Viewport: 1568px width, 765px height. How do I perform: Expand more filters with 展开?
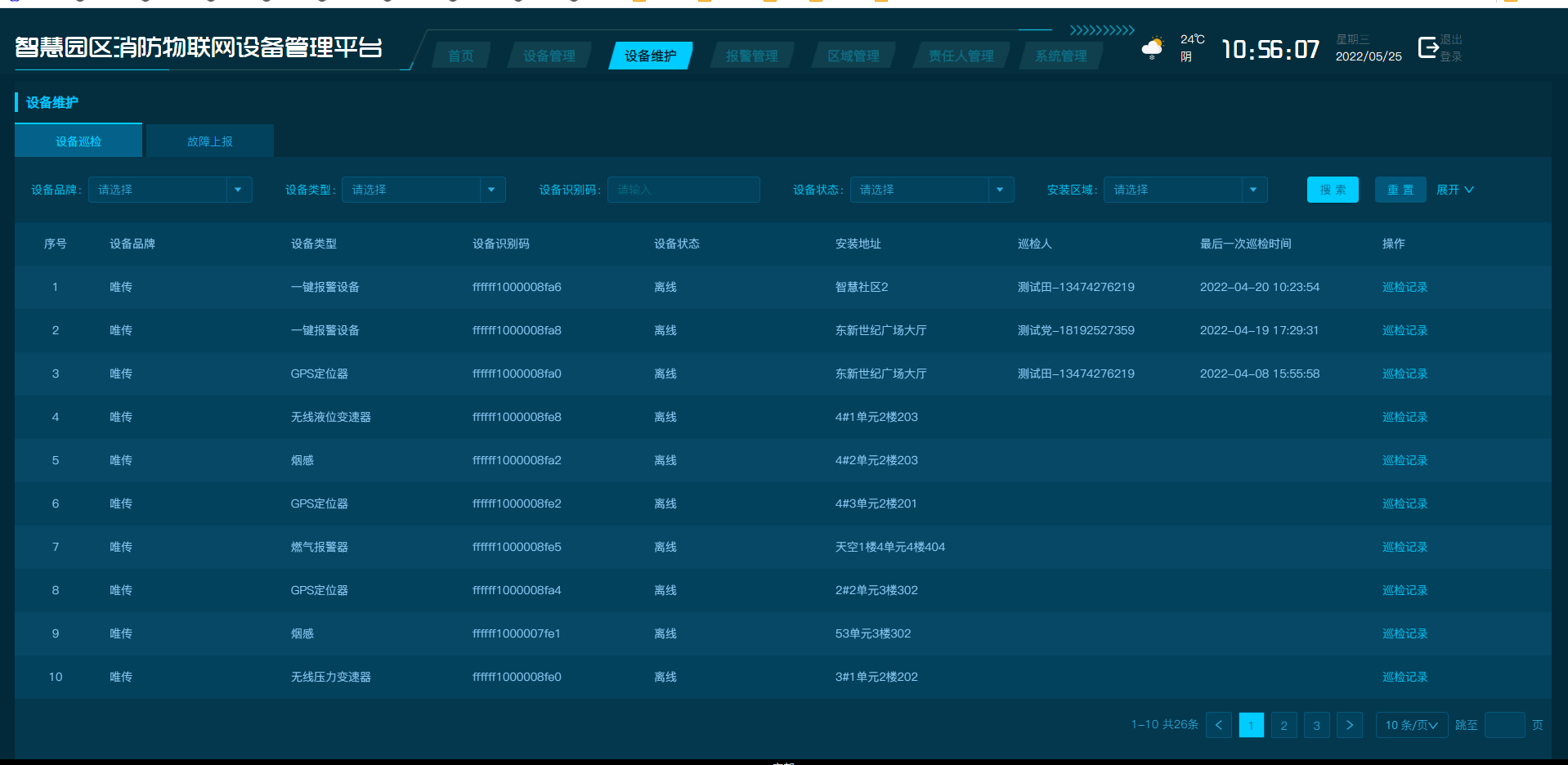(1455, 190)
